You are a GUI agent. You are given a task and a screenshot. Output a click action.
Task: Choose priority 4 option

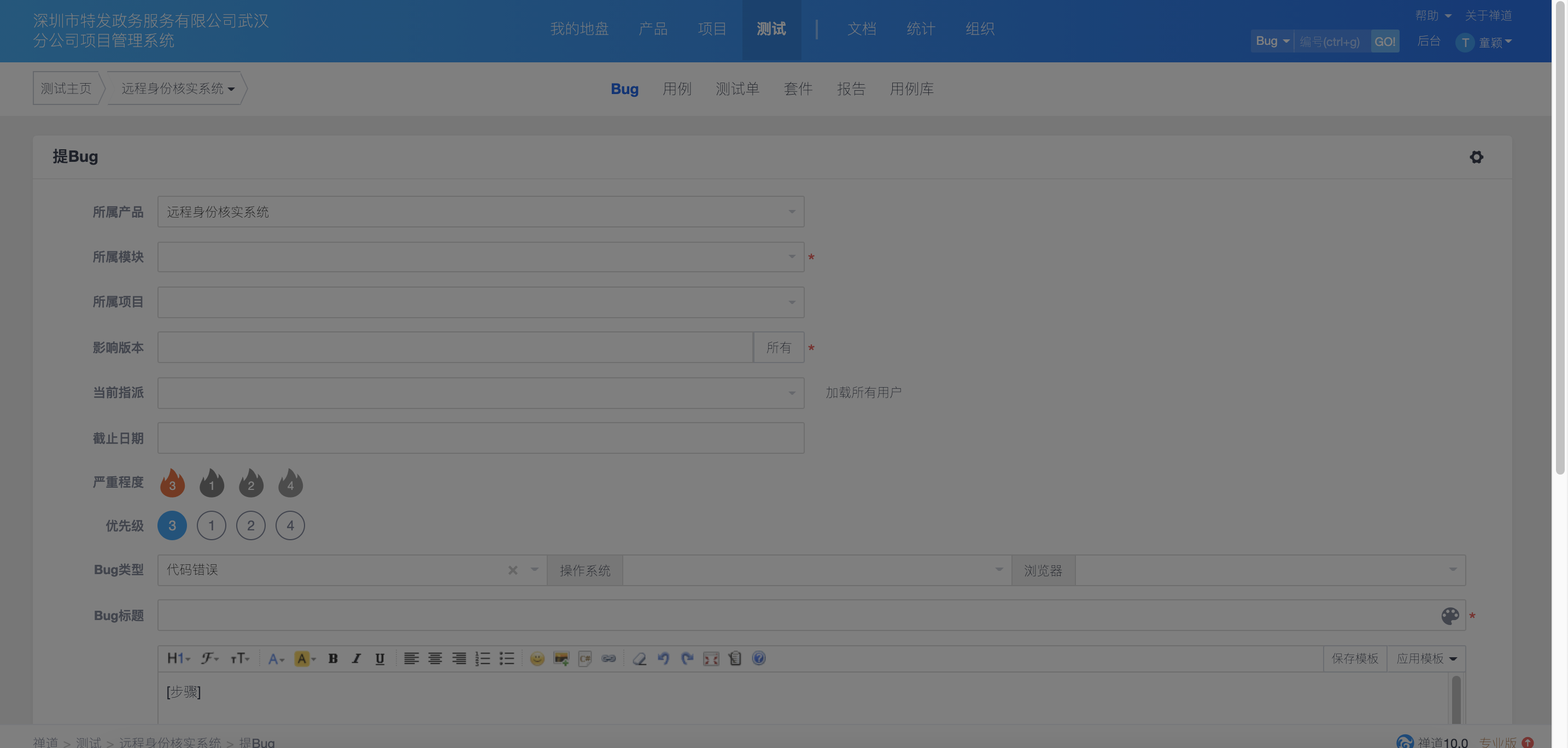click(x=290, y=525)
